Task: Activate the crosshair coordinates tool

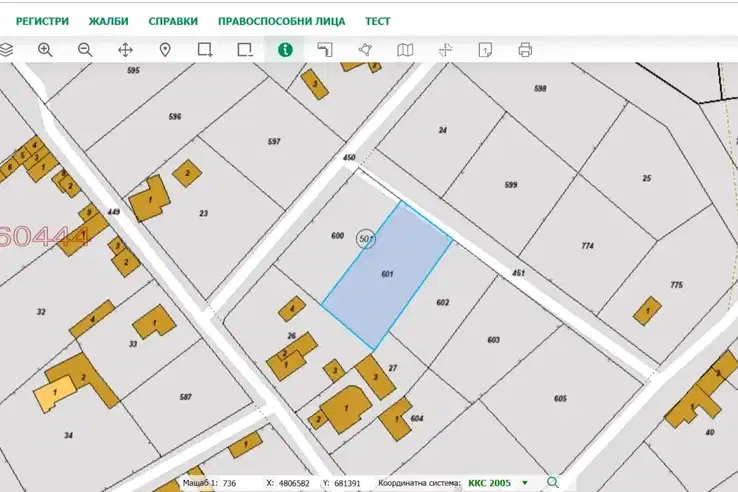Action: coord(445,49)
